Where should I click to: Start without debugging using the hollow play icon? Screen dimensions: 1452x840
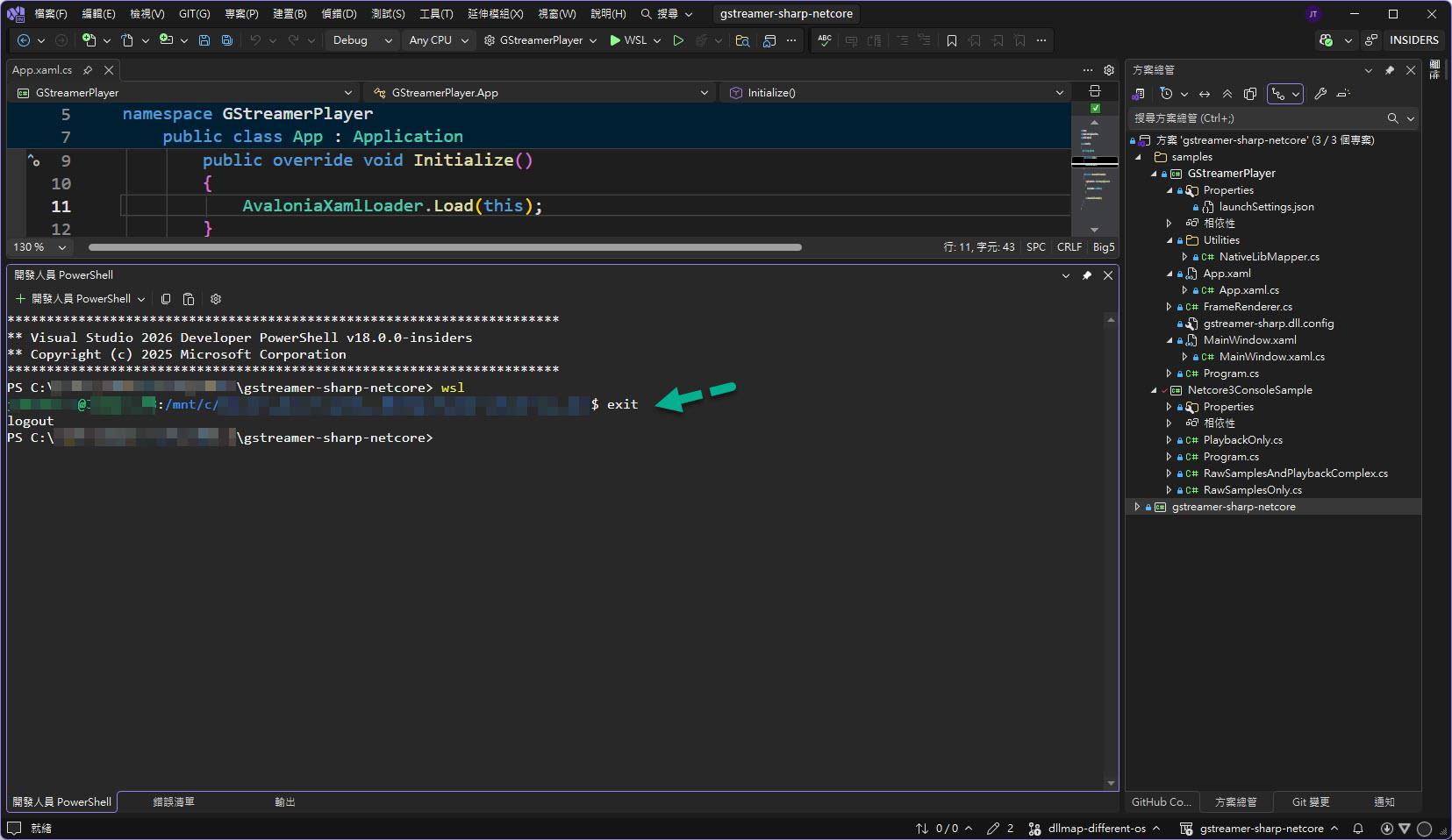tap(678, 40)
